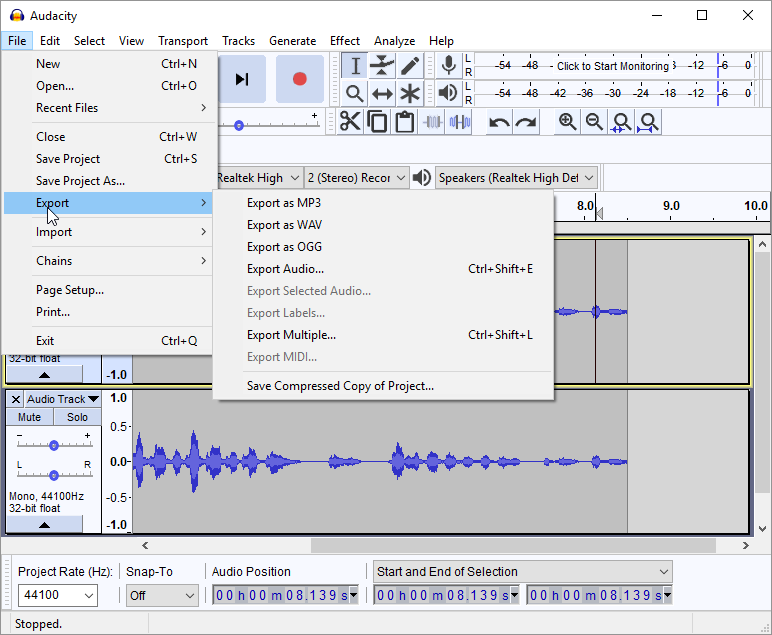Choose Export as MP3
The width and height of the screenshot is (772, 635).
(284, 203)
